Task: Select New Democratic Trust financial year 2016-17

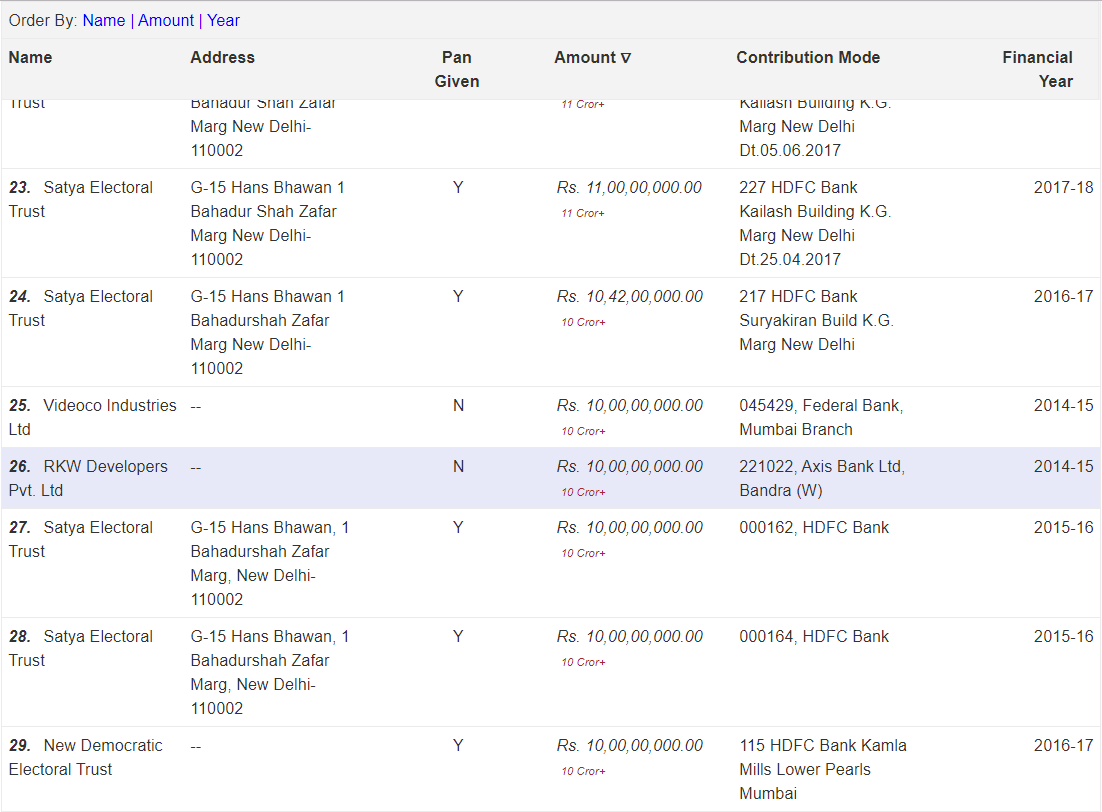Action: pos(1063,746)
